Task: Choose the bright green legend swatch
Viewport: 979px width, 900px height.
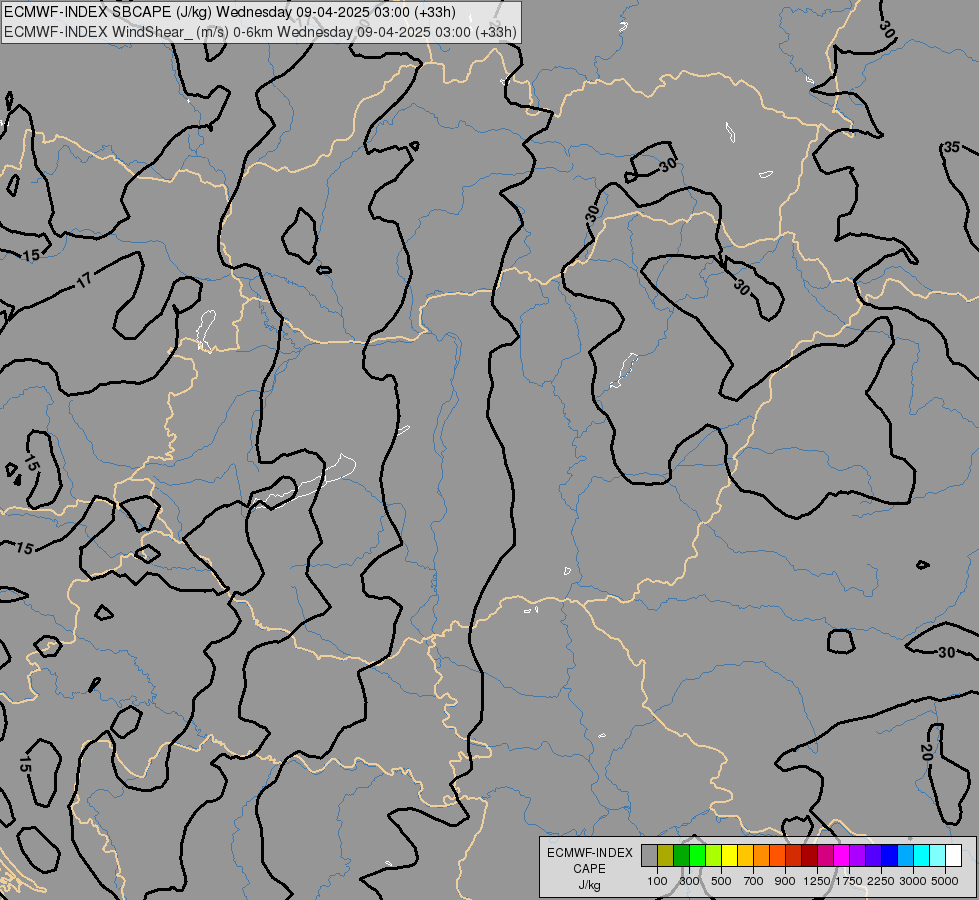Action: click(697, 855)
